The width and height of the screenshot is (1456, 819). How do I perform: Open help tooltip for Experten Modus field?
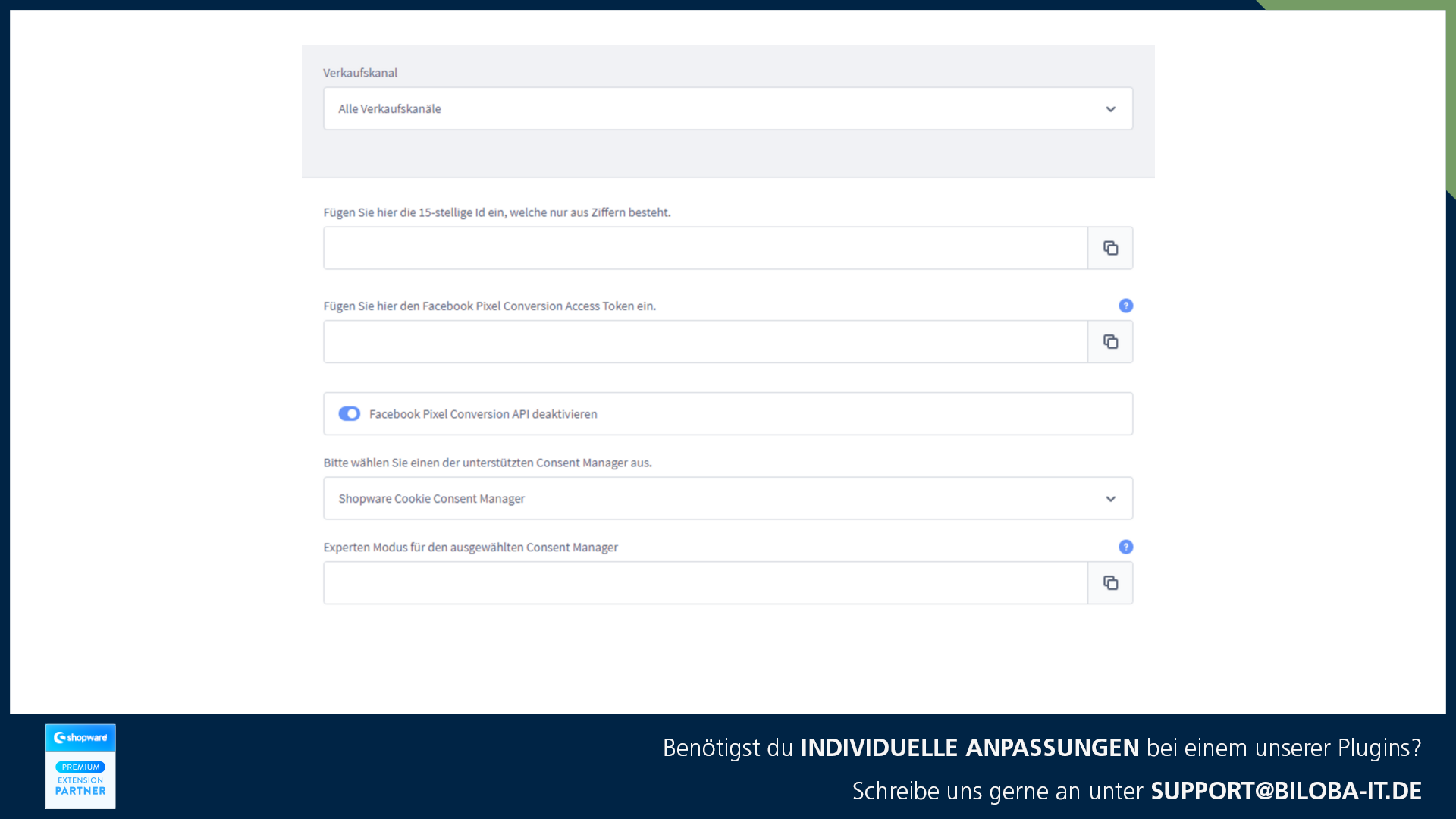point(1125,547)
